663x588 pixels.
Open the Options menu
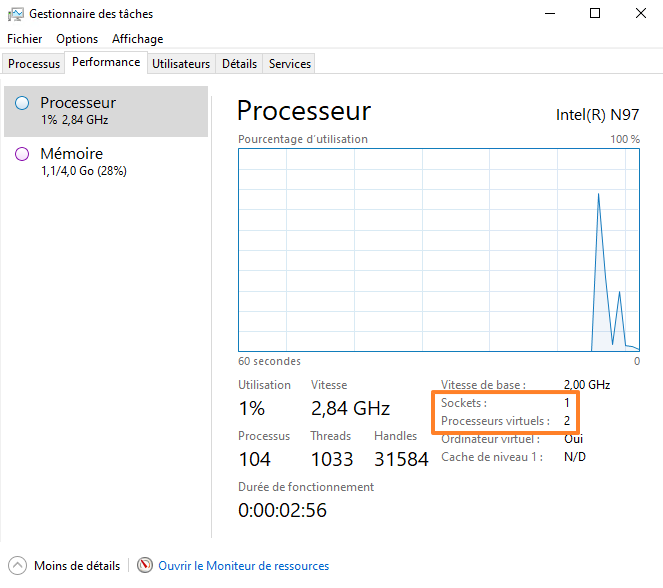[77, 39]
